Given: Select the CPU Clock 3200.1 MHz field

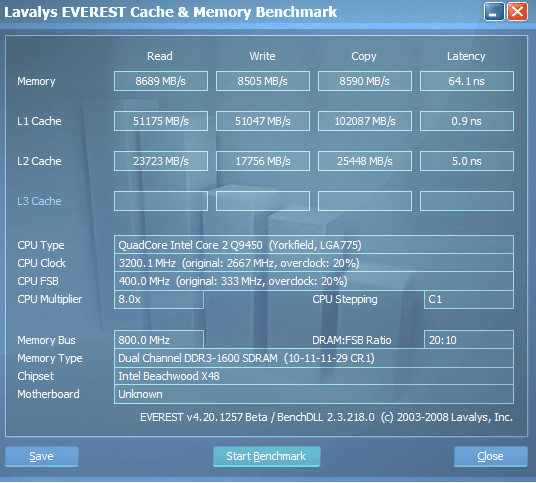Looking at the screenshot, I should (313, 263).
